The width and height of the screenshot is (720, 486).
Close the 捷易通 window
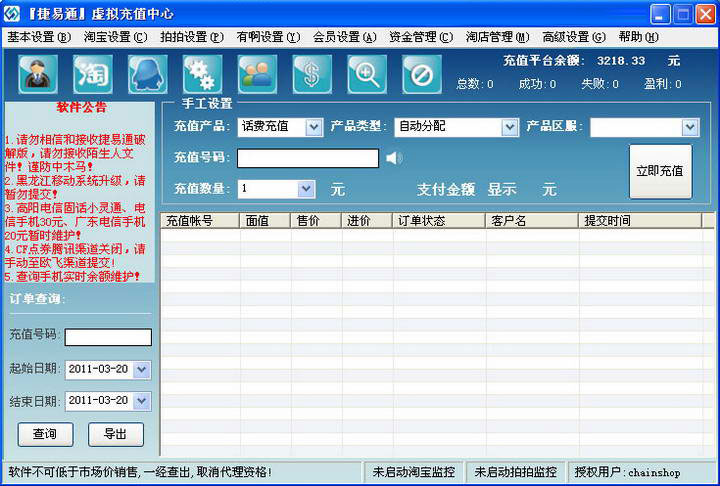705,14
